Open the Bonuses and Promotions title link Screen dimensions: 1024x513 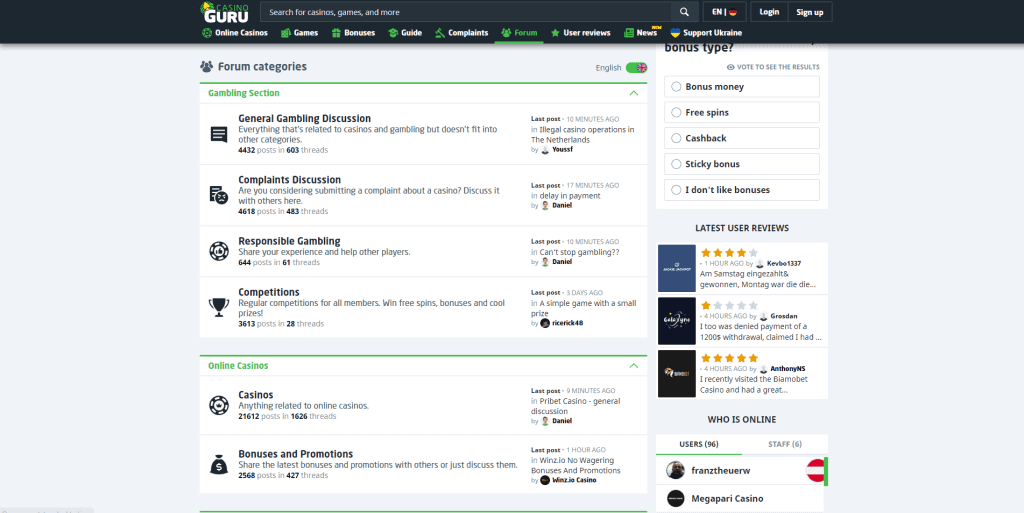tap(296, 454)
